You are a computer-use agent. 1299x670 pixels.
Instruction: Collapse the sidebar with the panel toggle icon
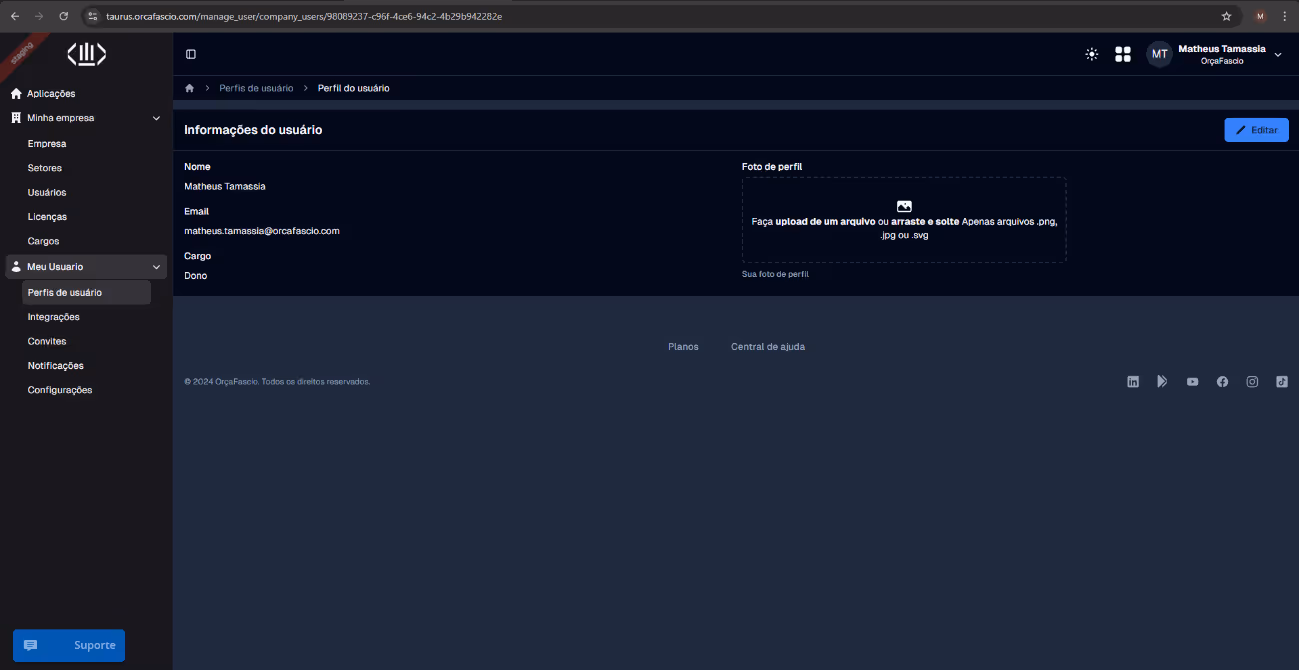191,54
